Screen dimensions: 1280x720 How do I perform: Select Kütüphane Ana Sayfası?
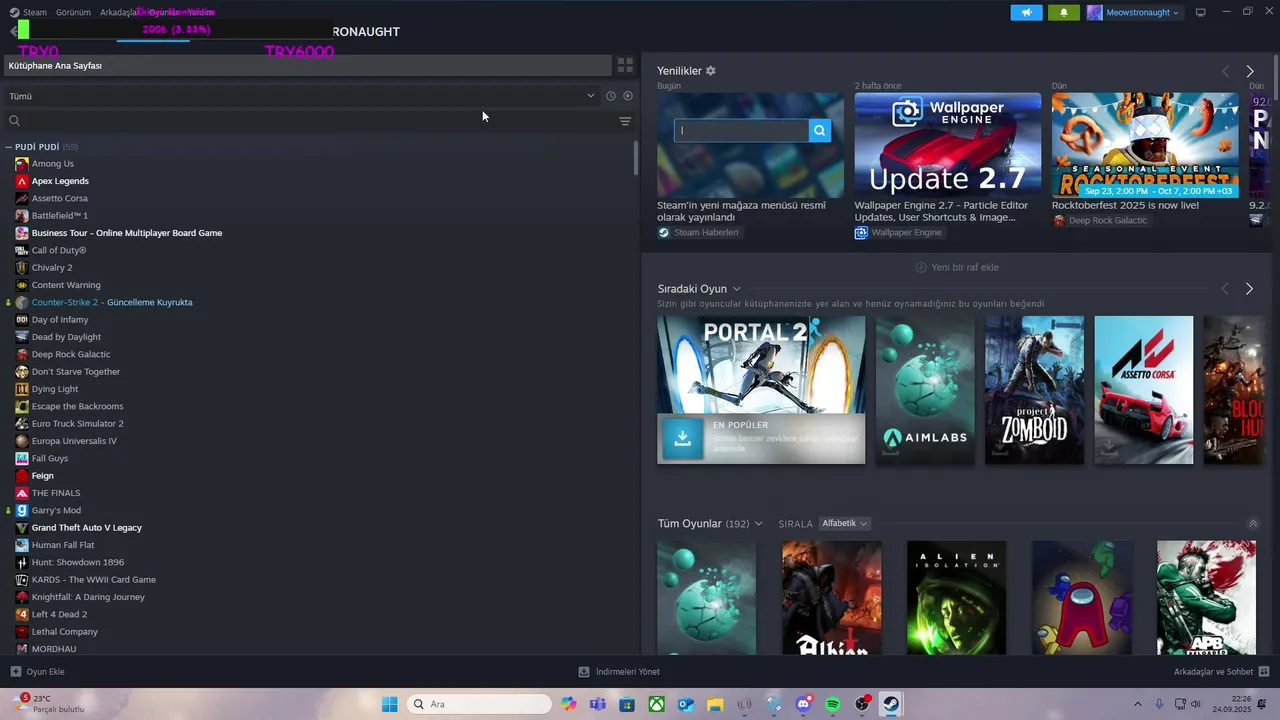(306, 66)
